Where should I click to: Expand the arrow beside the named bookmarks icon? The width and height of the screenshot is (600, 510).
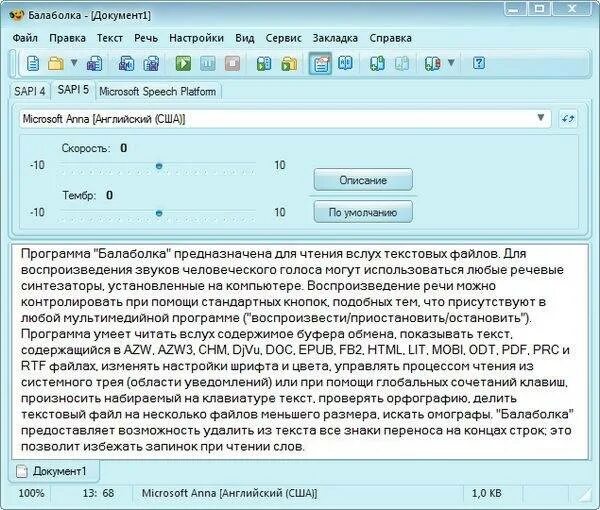[x=451, y=62]
